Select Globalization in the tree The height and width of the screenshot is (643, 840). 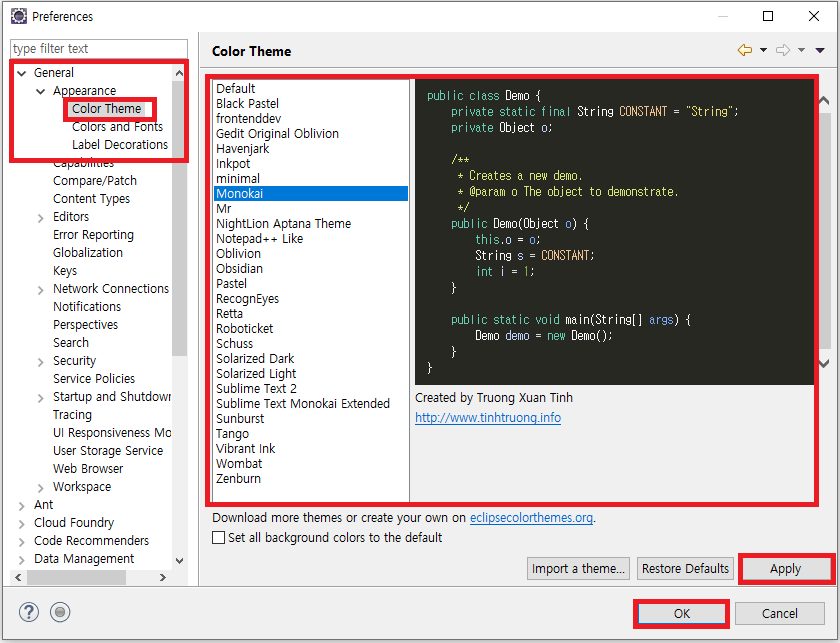point(88,252)
